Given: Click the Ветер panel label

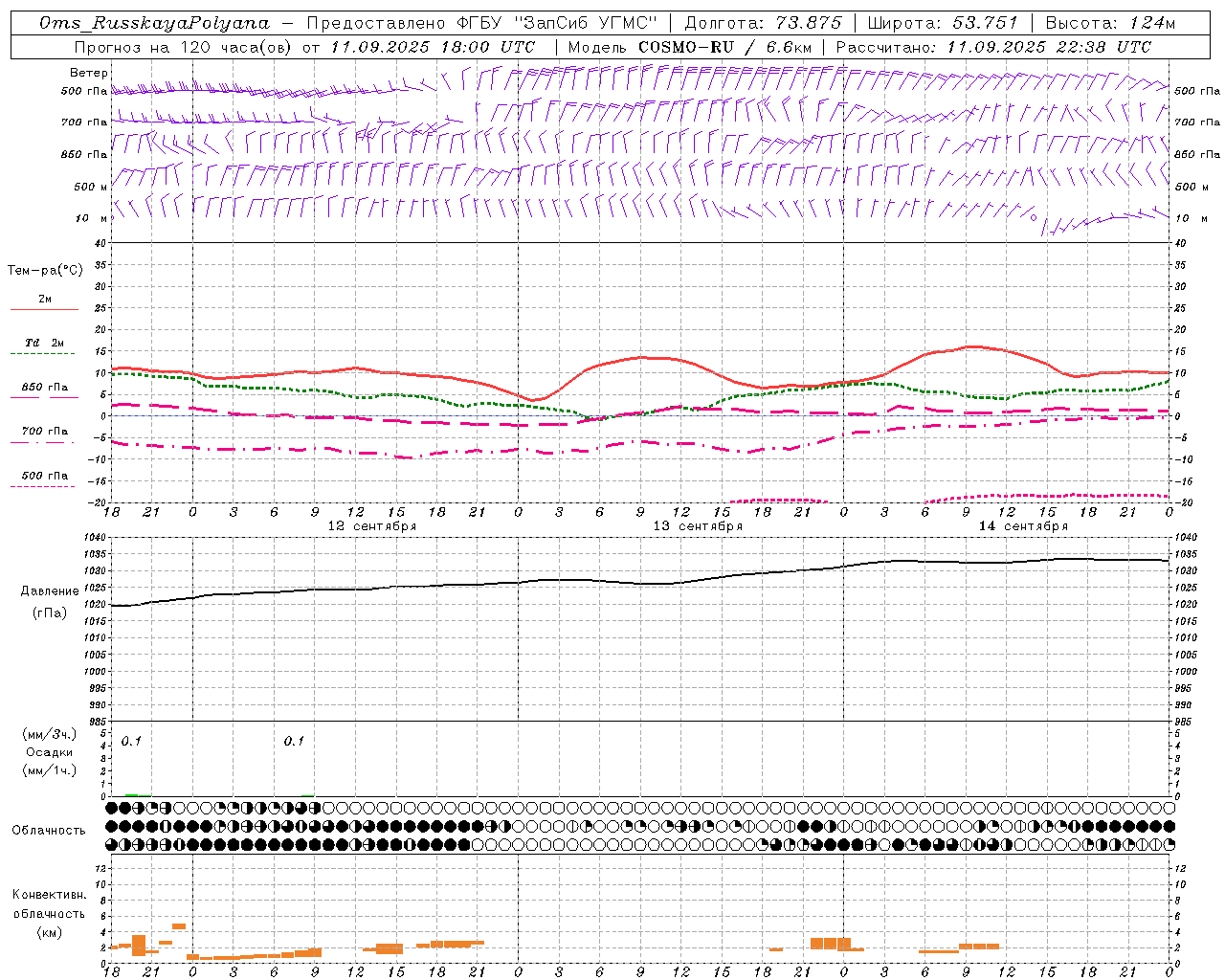Looking at the screenshot, I should 89,73.
